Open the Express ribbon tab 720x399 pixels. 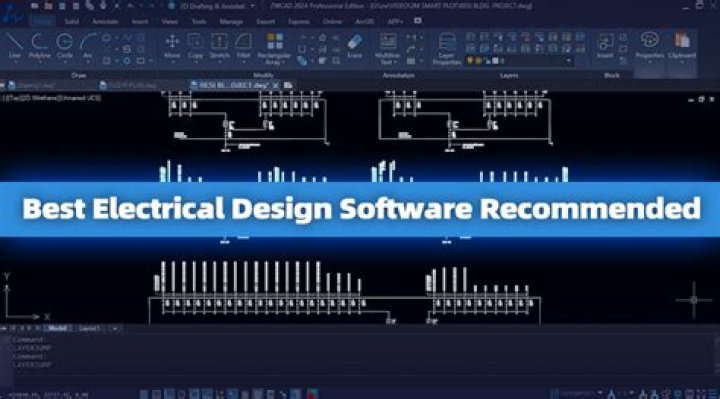coord(298,21)
